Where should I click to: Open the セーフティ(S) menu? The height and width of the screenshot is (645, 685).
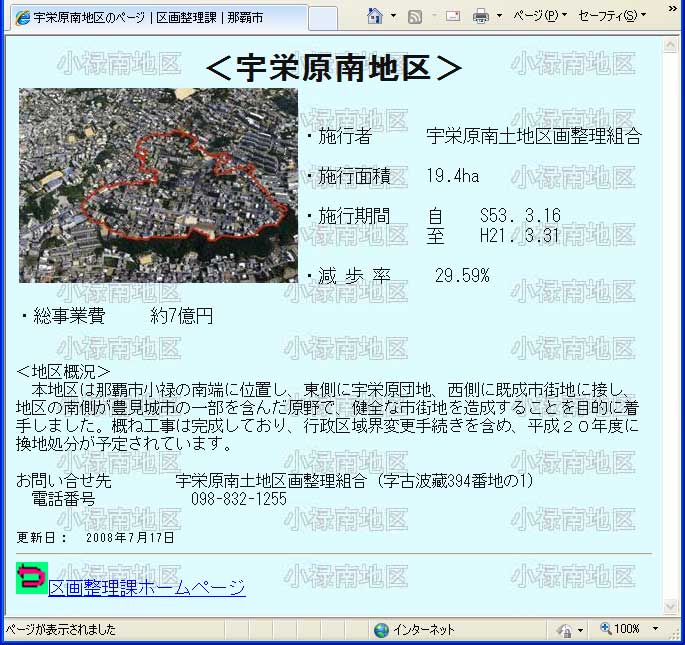612,16
